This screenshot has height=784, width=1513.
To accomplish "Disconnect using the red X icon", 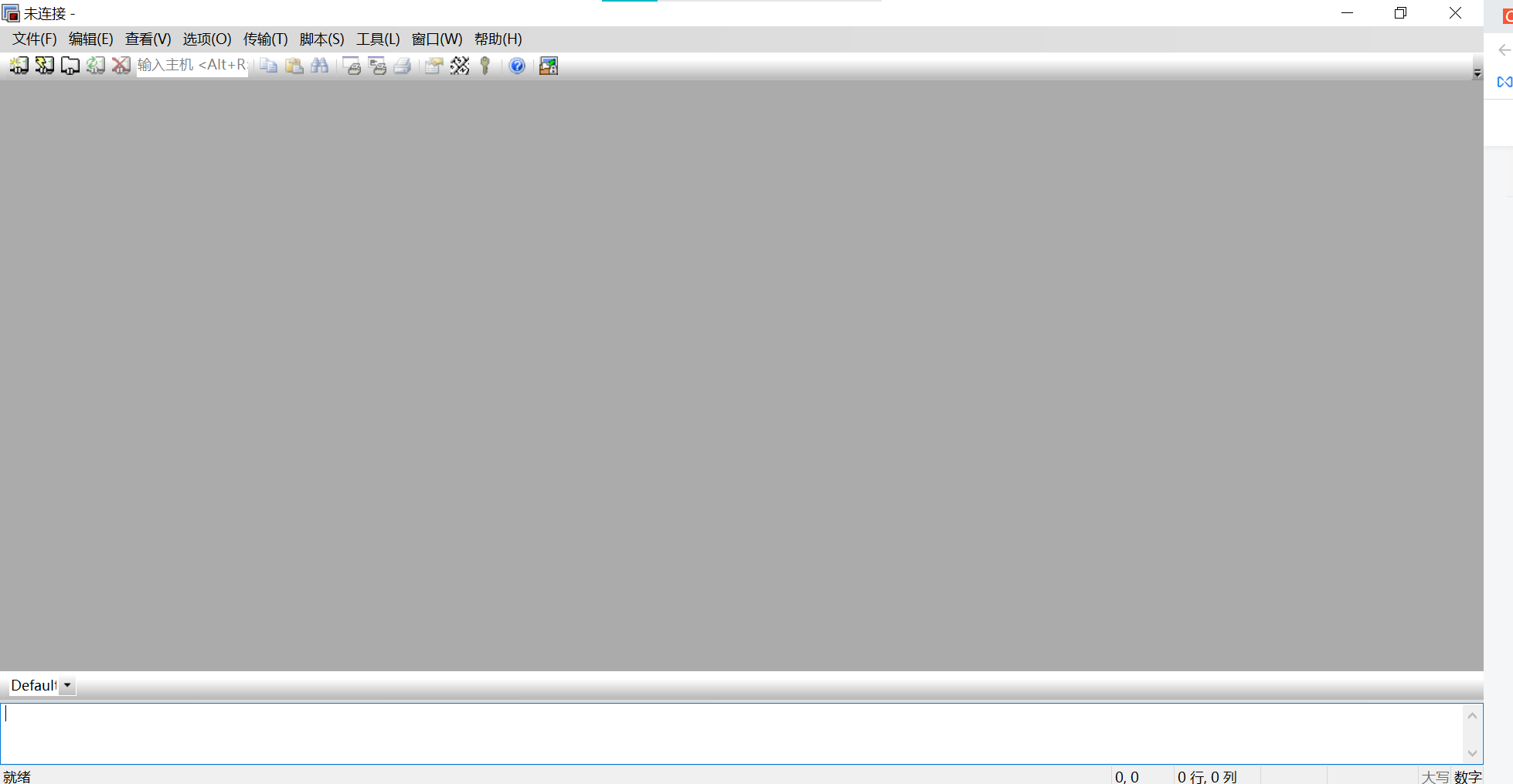I will tap(121, 66).
